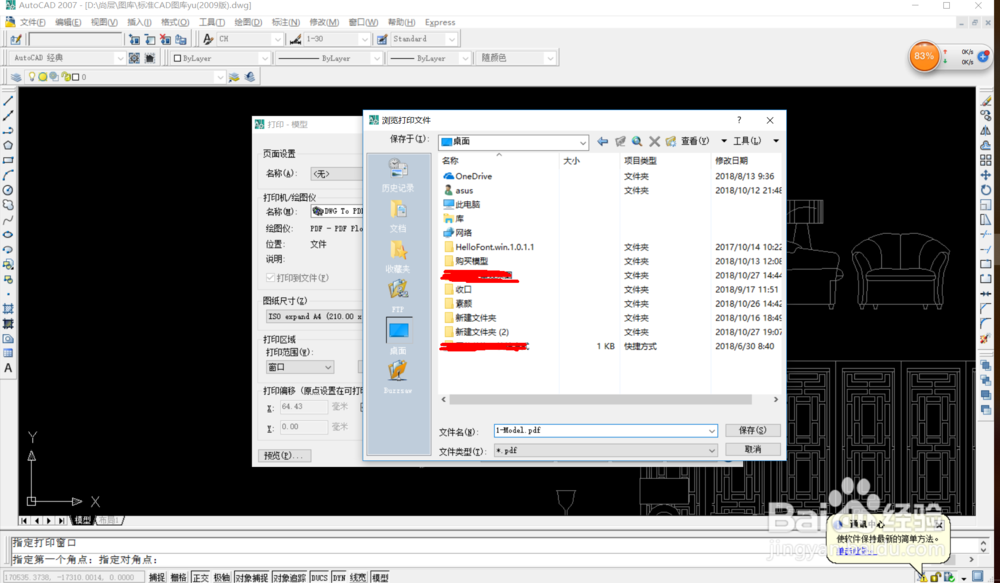Image resolution: width=1000 pixels, height=583 pixels.
Task: Click the Workspace Settings gear icon
Action: coord(134,58)
